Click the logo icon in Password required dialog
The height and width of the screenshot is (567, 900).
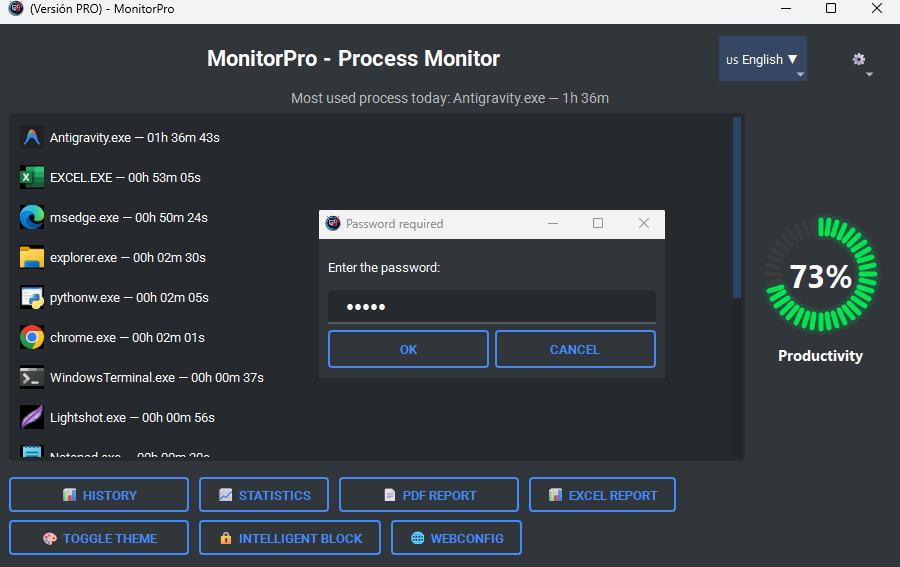[333, 223]
